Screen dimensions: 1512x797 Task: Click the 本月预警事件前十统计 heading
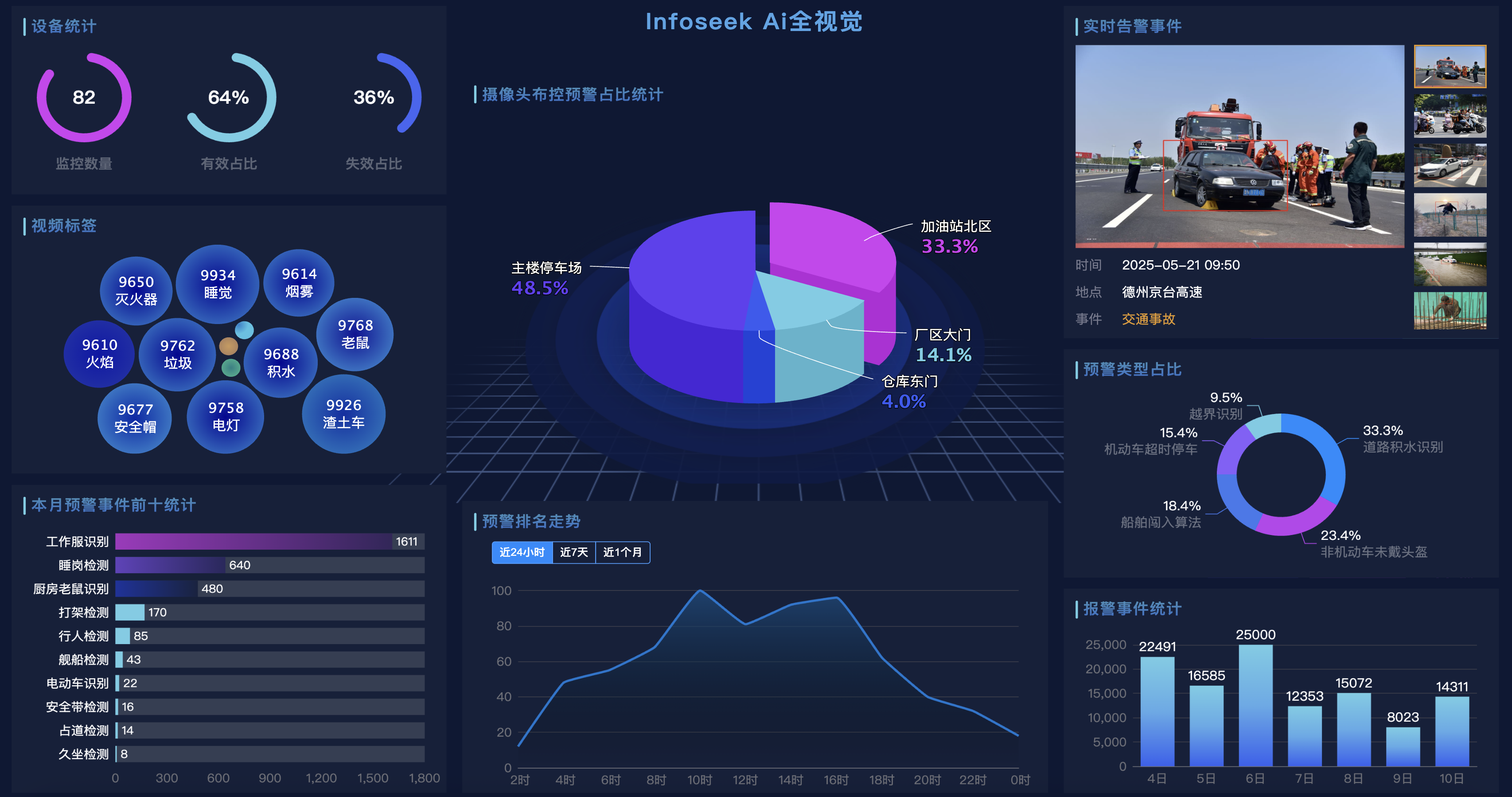click(x=113, y=505)
